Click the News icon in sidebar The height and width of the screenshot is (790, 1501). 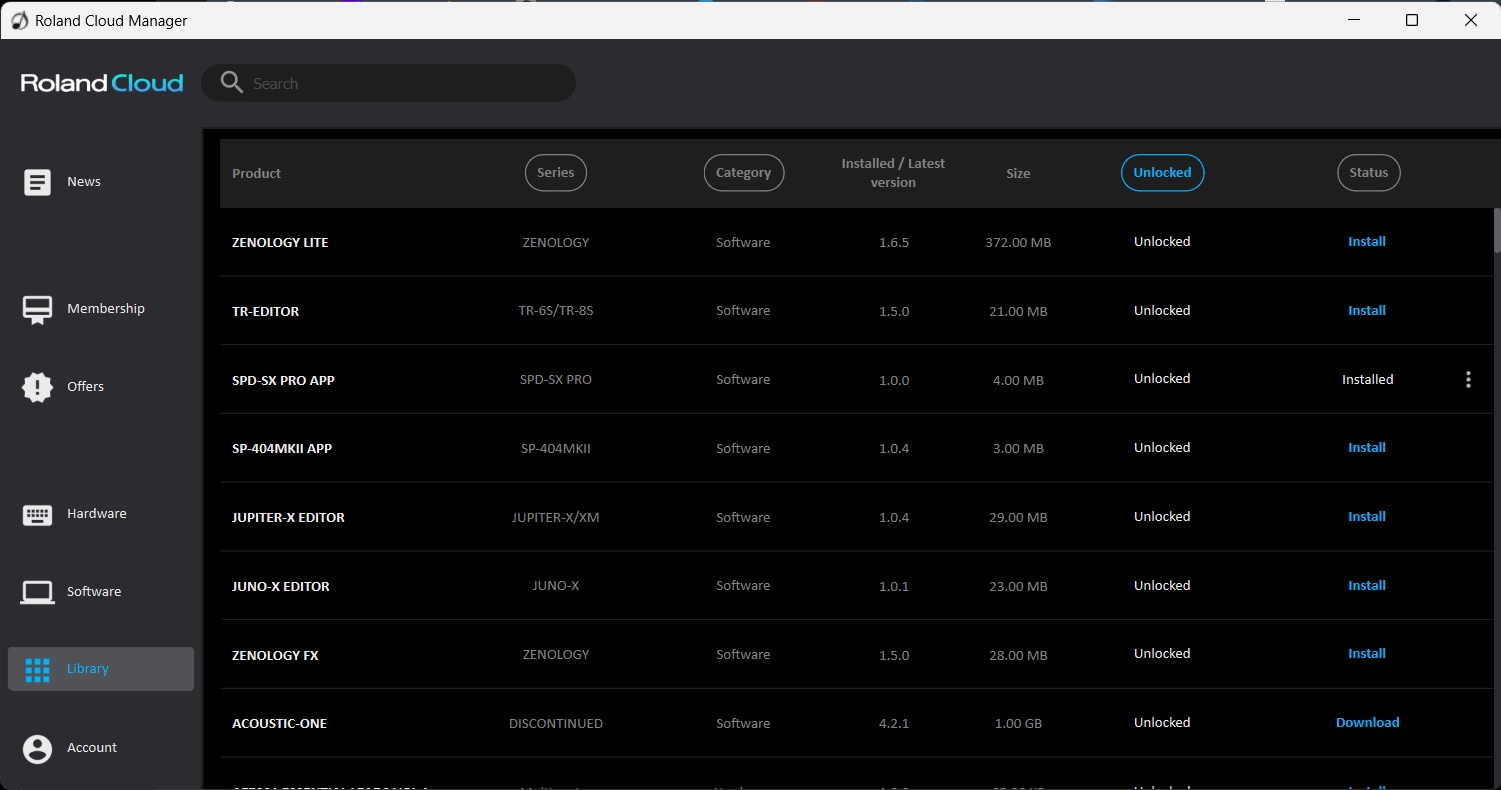tap(37, 182)
